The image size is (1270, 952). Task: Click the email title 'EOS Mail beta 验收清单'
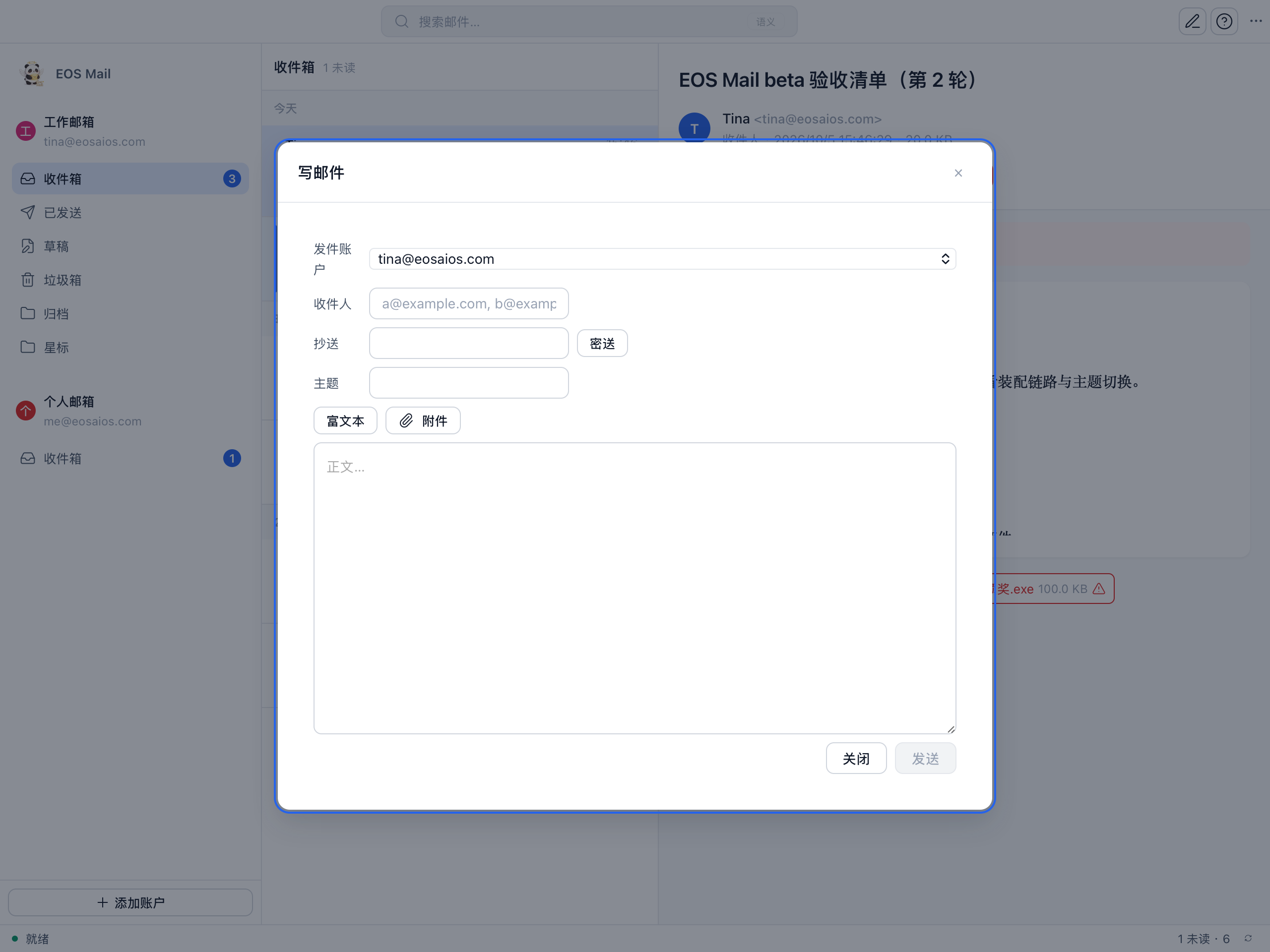pyautogui.click(x=829, y=80)
